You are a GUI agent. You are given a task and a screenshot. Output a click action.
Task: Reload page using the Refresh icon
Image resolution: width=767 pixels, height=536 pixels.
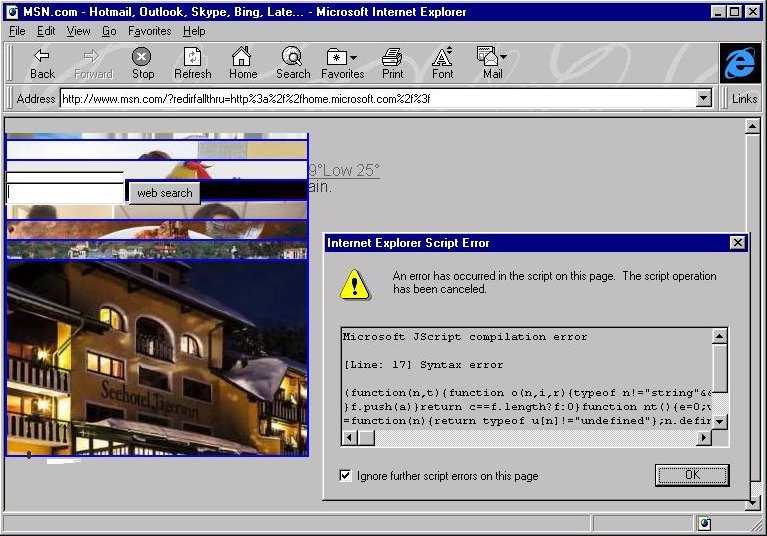(x=192, y=62)
